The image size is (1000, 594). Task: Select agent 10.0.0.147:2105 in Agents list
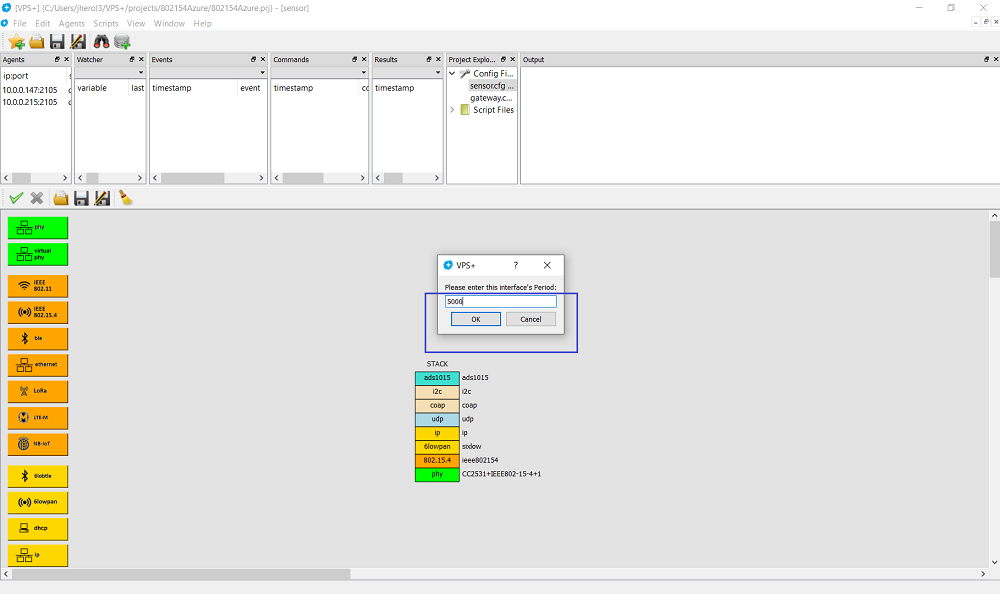pos(30,89)
